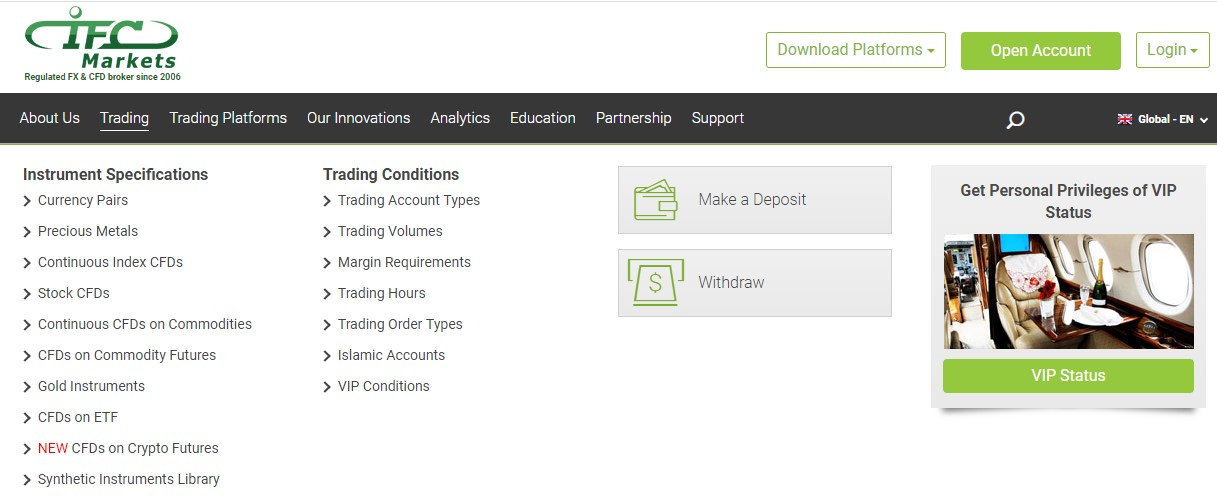Screen dimensions: 1217x497
Task: Click the private jet interior image
Action: point(1068,291)
